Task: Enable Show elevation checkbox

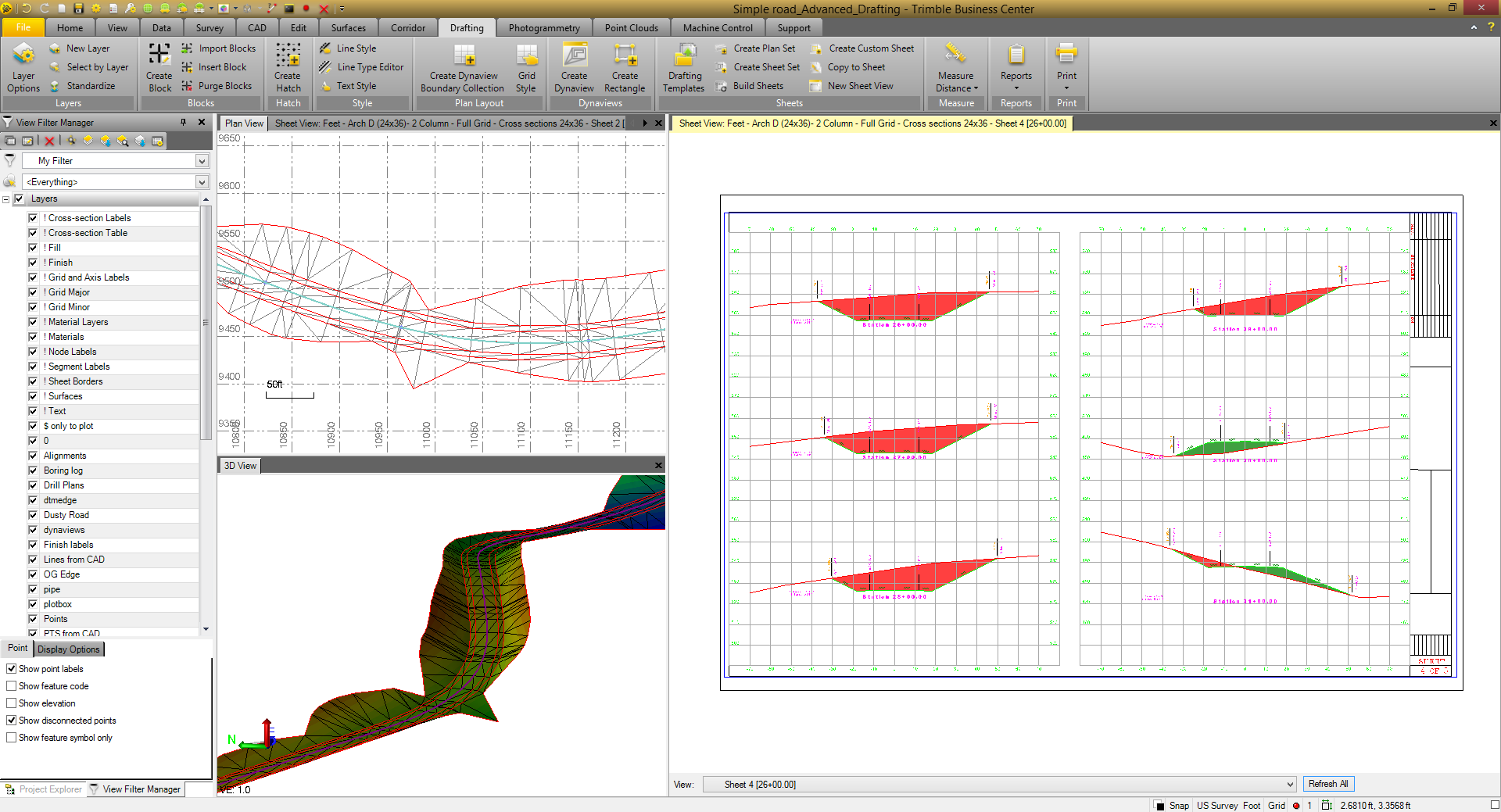Action: click(12, 703)
